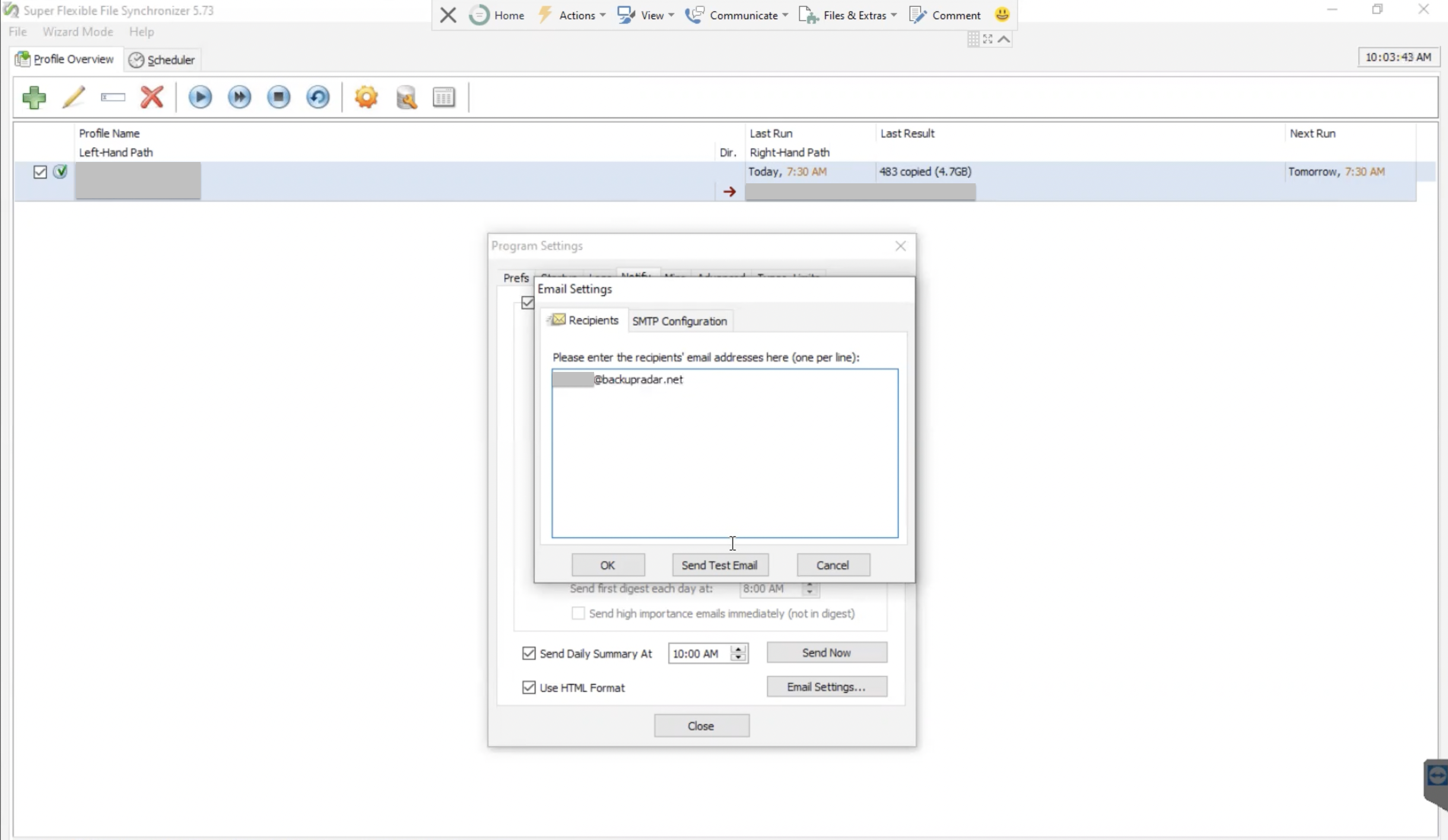Screen dimensions: 1448x840
Task: Cancel the Email Settings dialog
Action: [833, 565]
